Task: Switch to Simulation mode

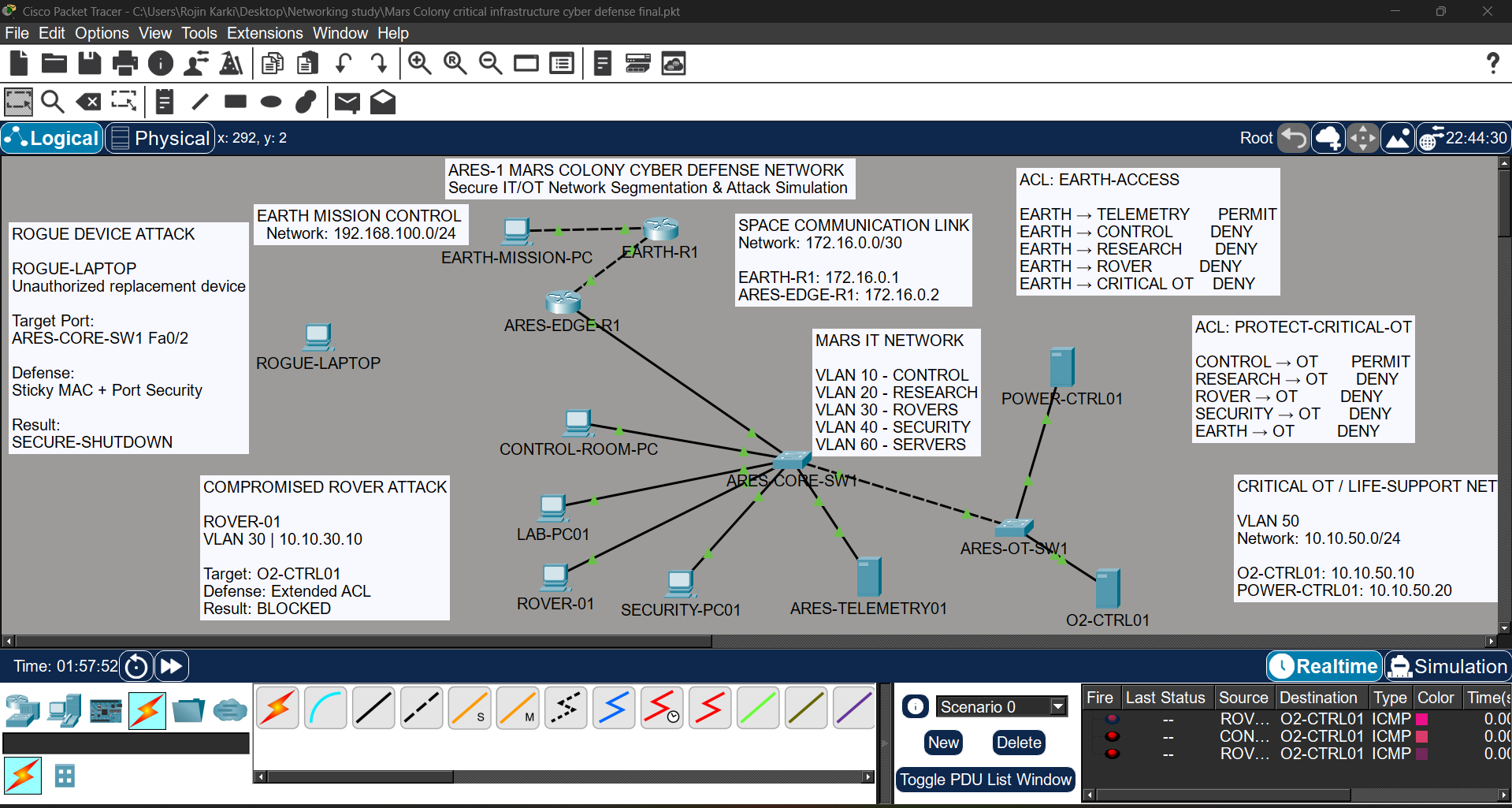Action: click(1448, 666)
